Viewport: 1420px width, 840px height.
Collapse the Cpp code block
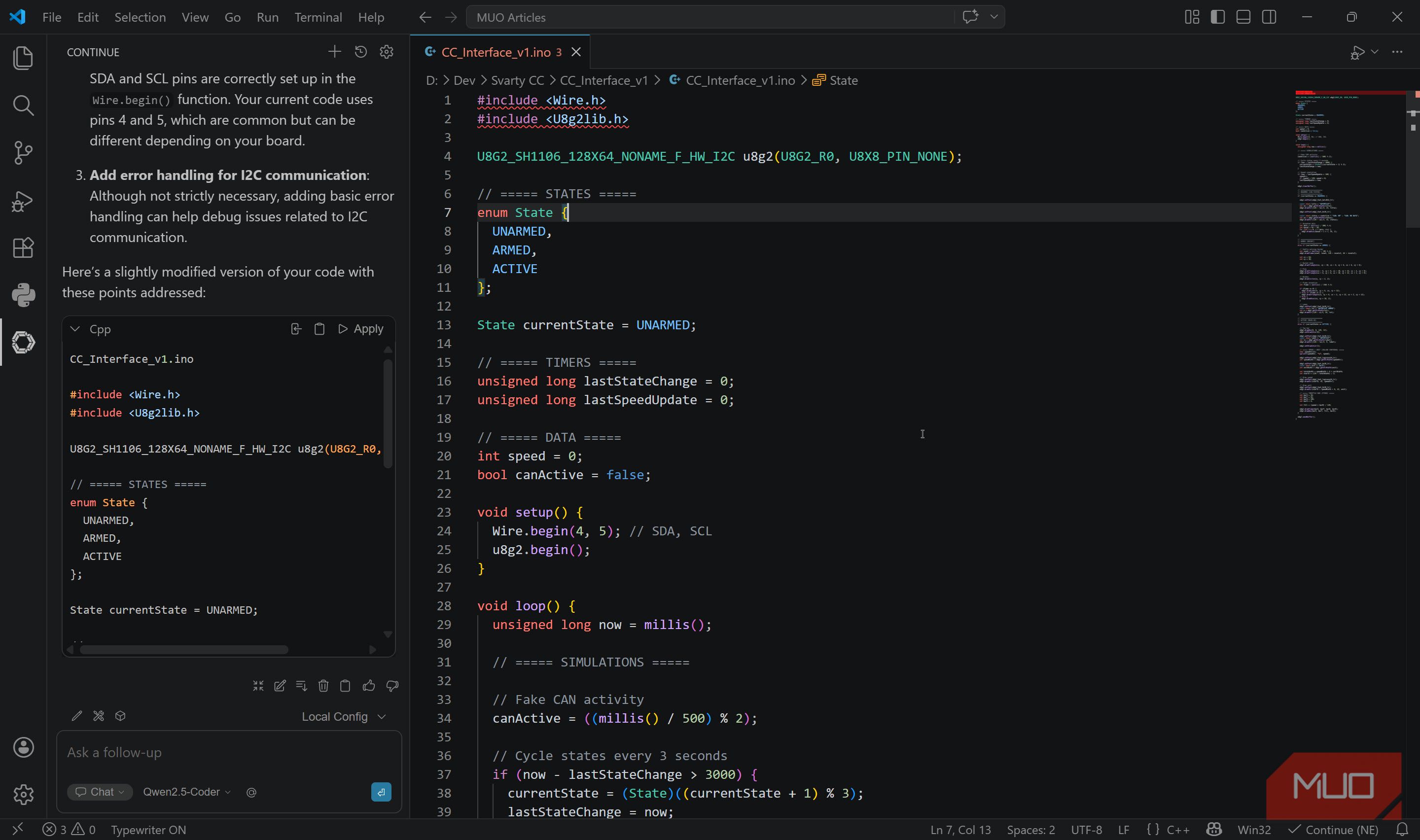click(x=75, y=329)
